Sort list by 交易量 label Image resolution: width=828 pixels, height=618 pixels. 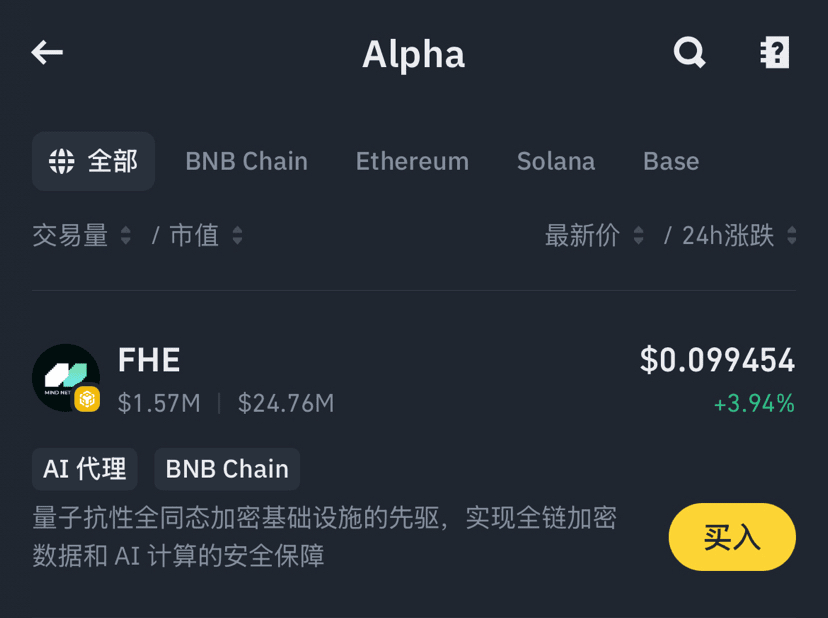70,235
